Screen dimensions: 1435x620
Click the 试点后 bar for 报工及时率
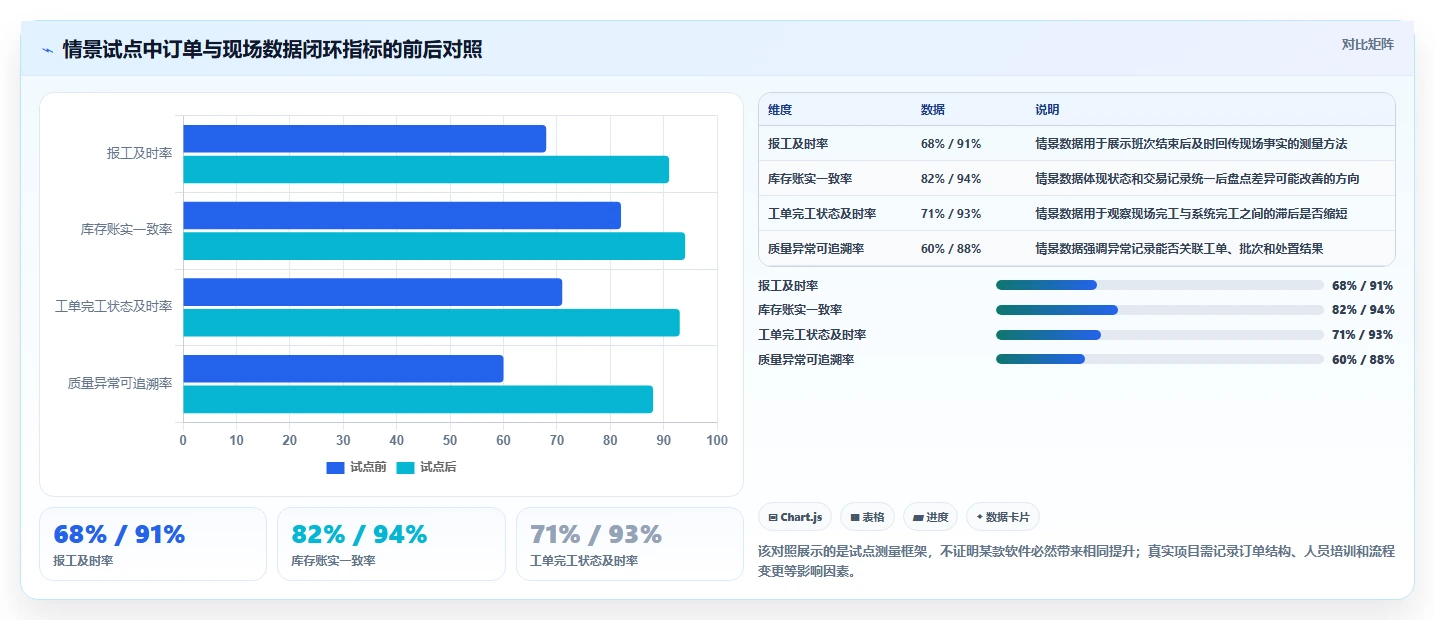[426, 169]
